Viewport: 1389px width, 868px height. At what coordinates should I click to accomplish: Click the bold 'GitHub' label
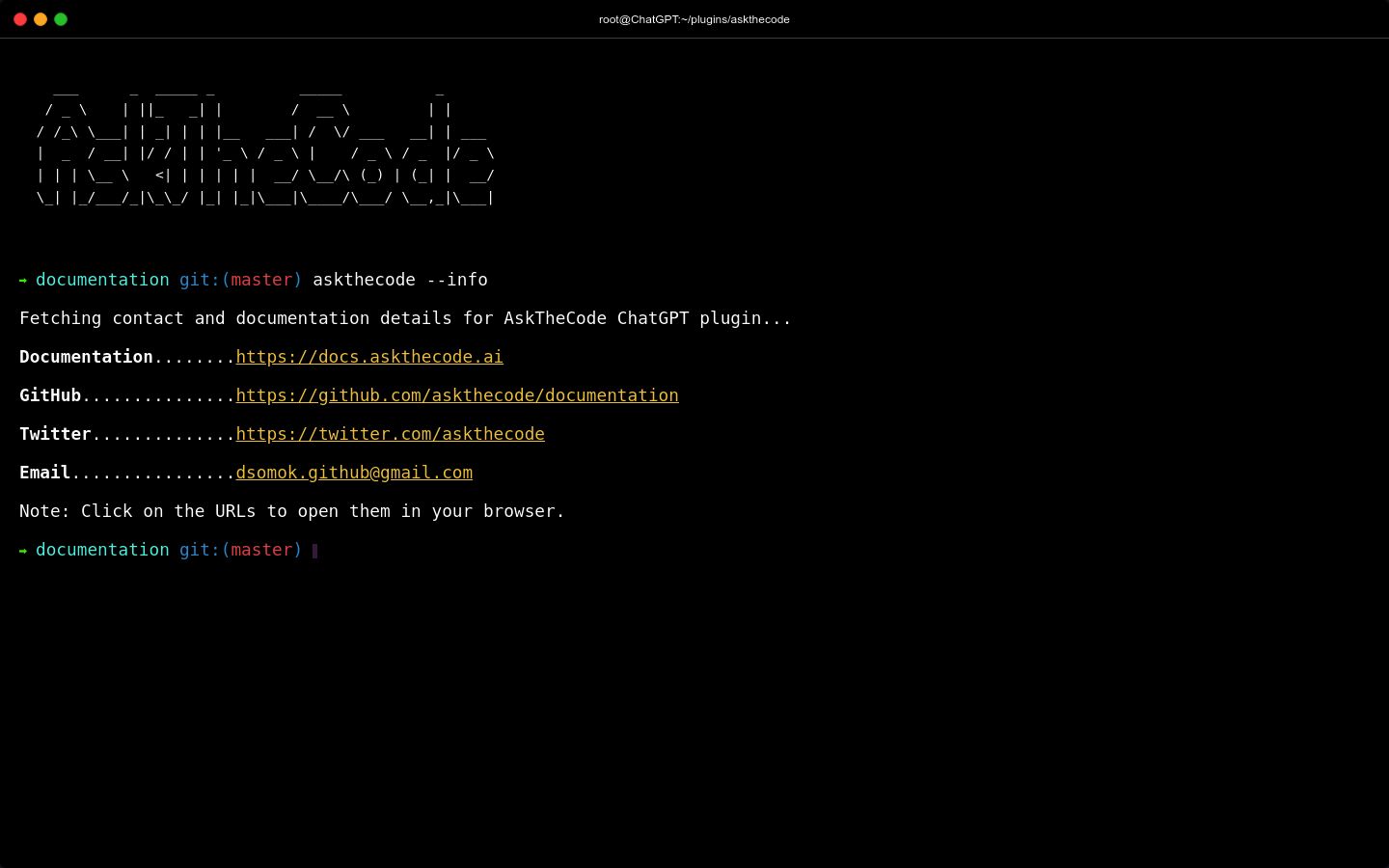pos(50,395)
